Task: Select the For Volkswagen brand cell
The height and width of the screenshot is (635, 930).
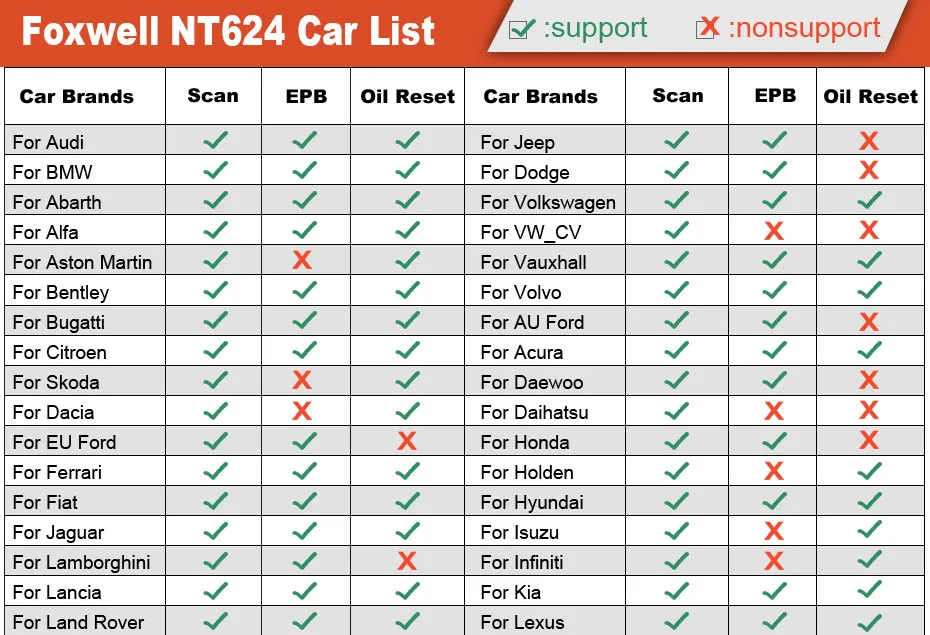Action: click(x=548, y=202)
